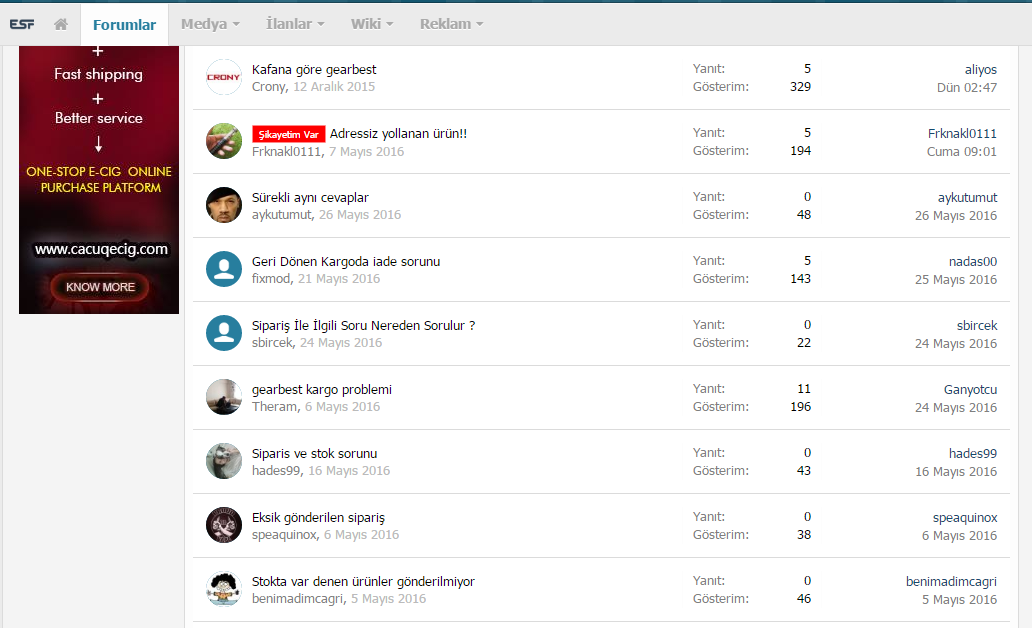Click last poster benimadimcagri on the right
The image size is (1032, 628).
point(951,582)
